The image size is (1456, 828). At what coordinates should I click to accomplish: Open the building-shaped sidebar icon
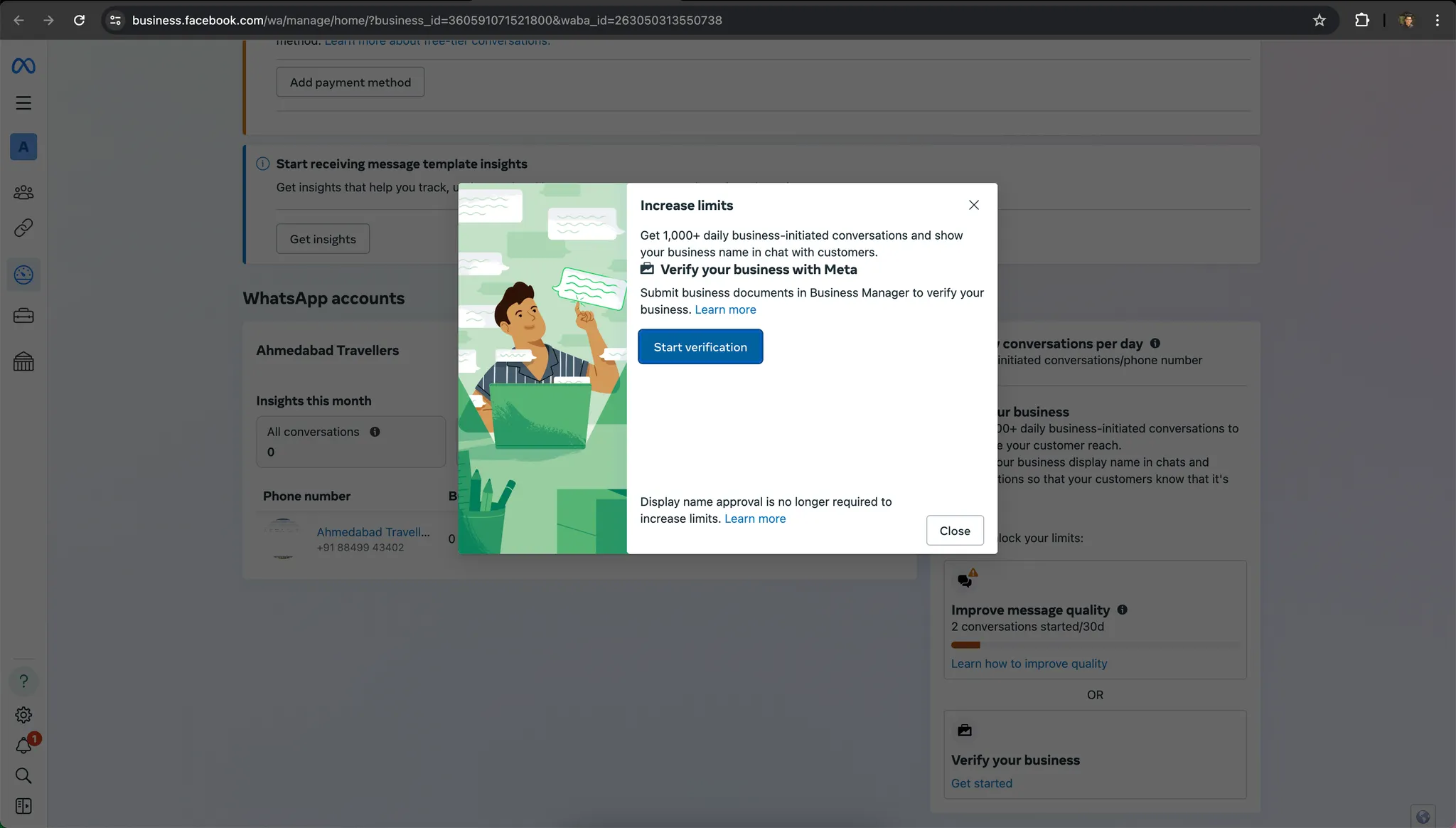(x=23, y=361)
